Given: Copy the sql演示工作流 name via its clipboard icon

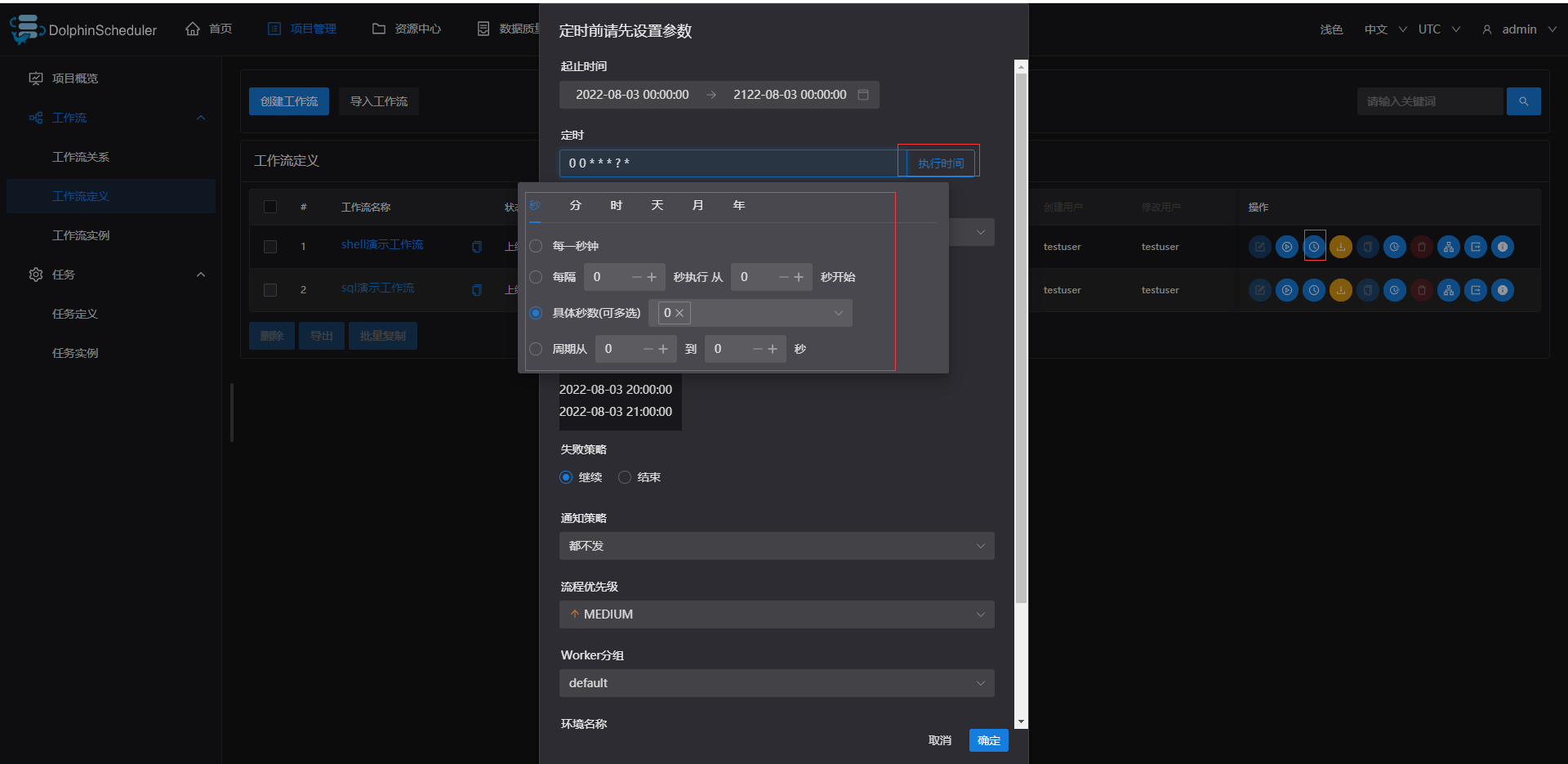Looking at the screenshot, I should point(477,290).
